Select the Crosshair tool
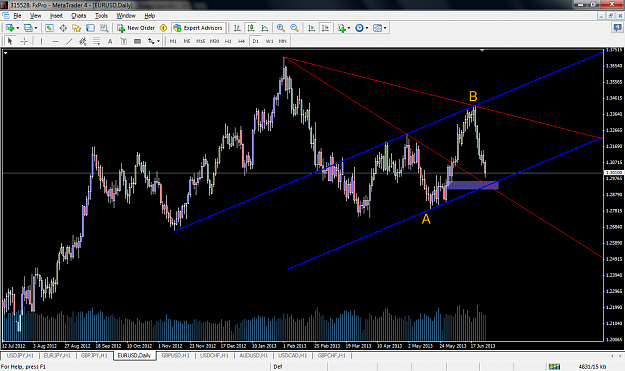 click(x=24, y=41)
